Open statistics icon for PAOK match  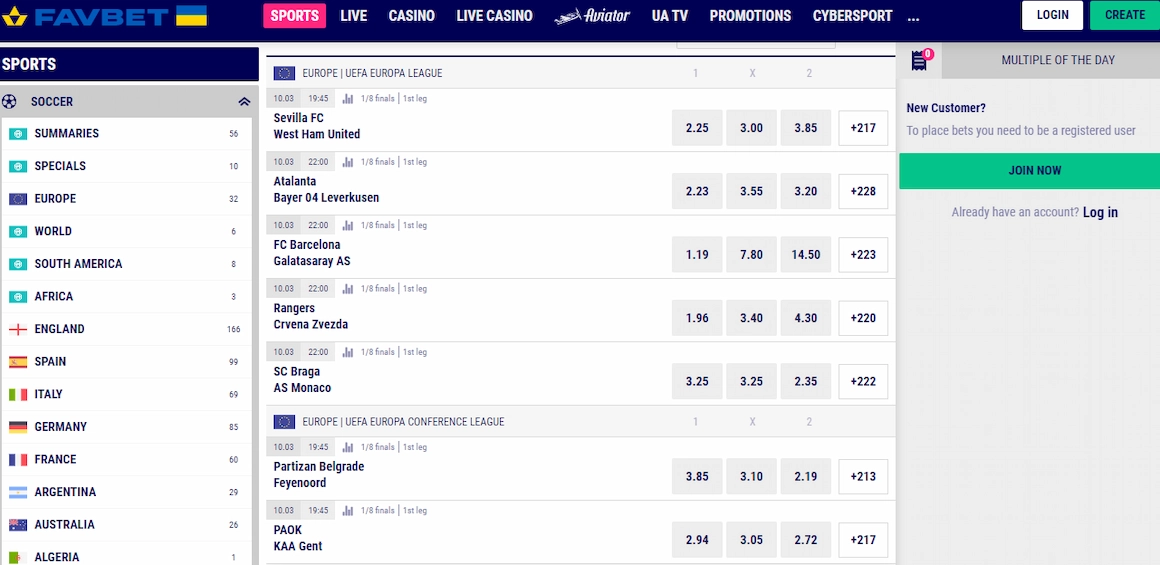coord(348,511)
